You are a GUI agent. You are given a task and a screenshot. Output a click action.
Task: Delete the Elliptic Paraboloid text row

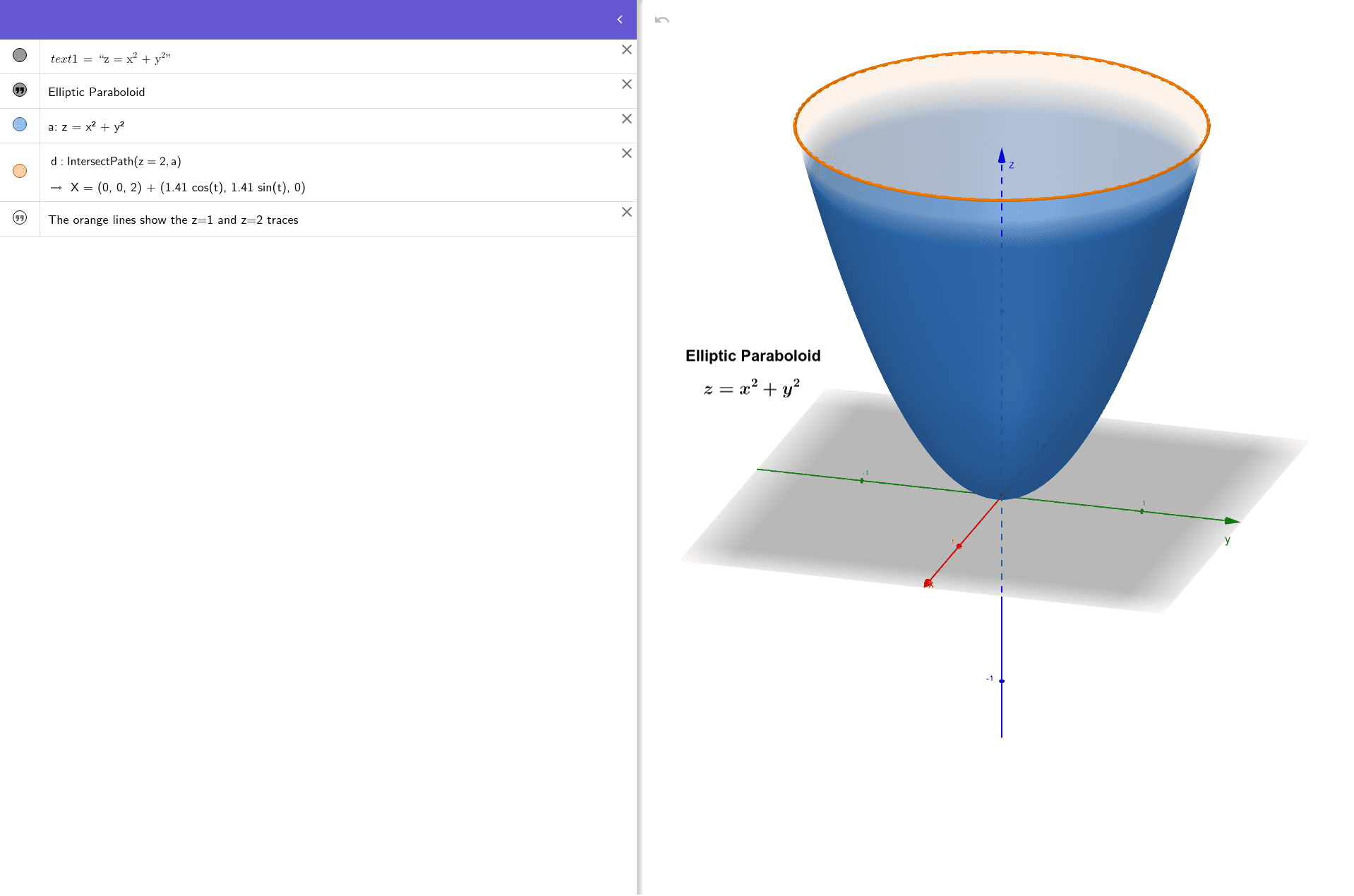626,84
